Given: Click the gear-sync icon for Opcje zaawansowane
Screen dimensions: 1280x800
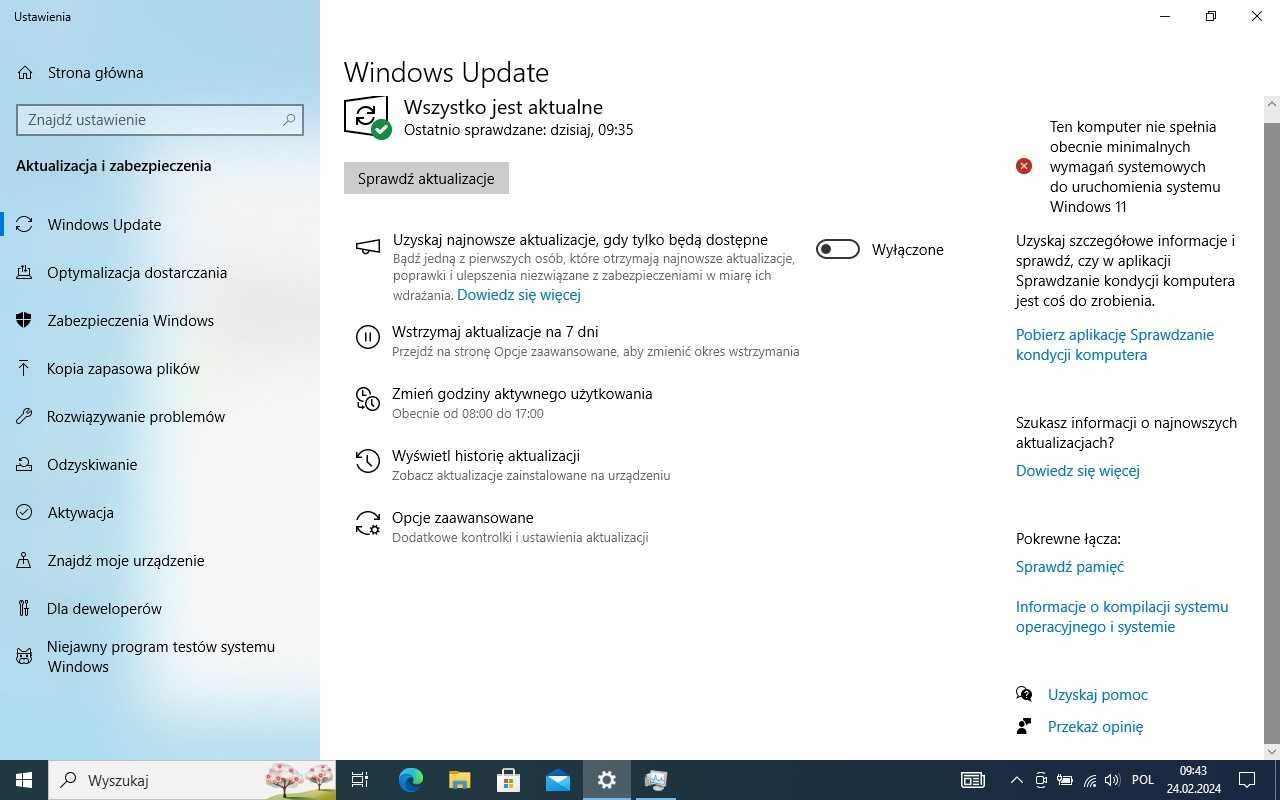Looking at the screenshot, I should point(368,523).
